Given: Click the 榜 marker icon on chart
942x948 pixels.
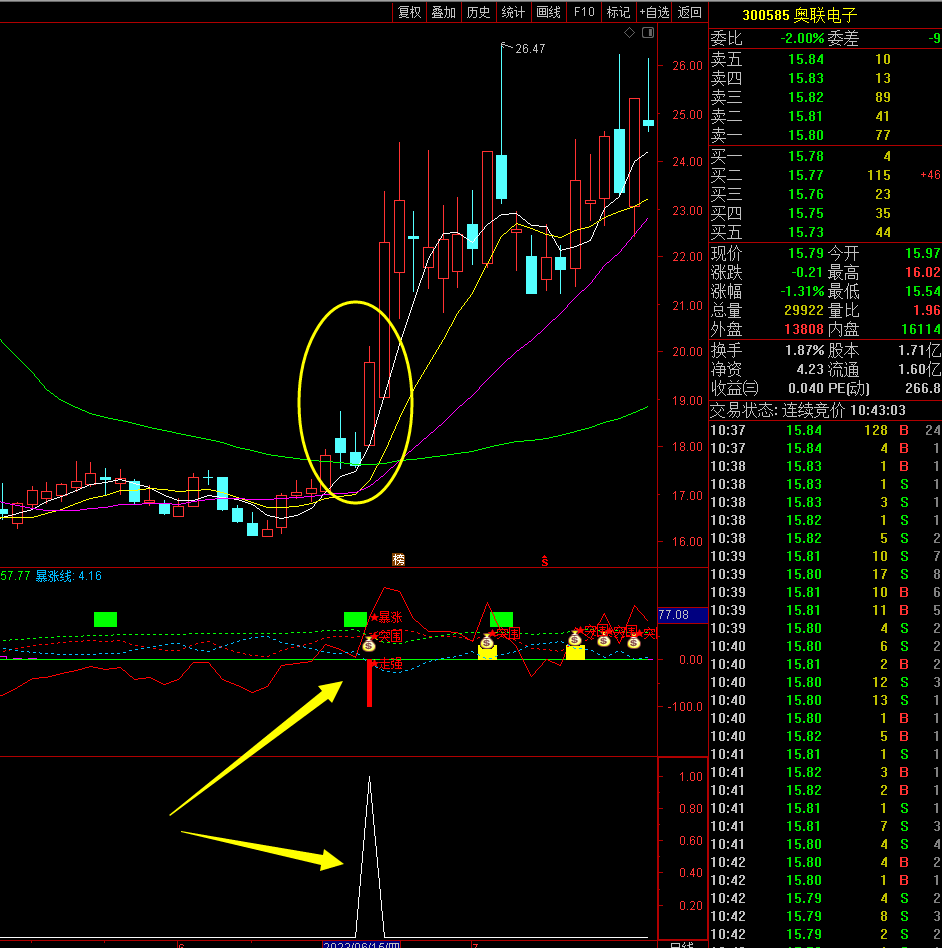Looking at the screenshot, I should click(x=398, y=559).
